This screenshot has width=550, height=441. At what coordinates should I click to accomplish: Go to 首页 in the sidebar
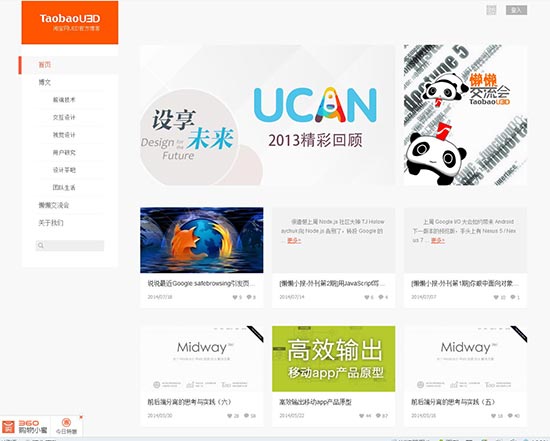click(x=45, y=65)
